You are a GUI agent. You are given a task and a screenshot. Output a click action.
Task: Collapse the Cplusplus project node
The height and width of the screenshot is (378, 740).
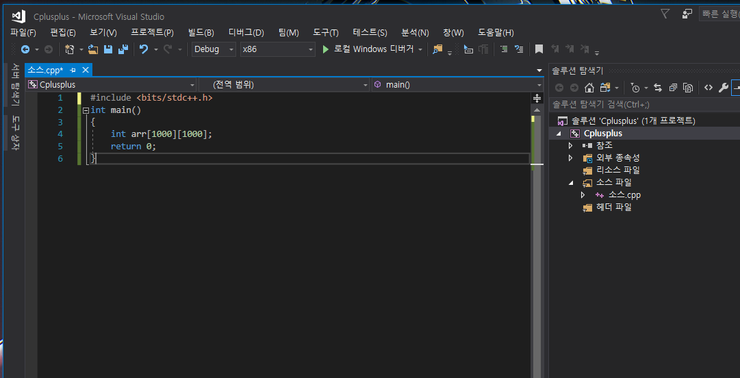(x=559, y=134)
